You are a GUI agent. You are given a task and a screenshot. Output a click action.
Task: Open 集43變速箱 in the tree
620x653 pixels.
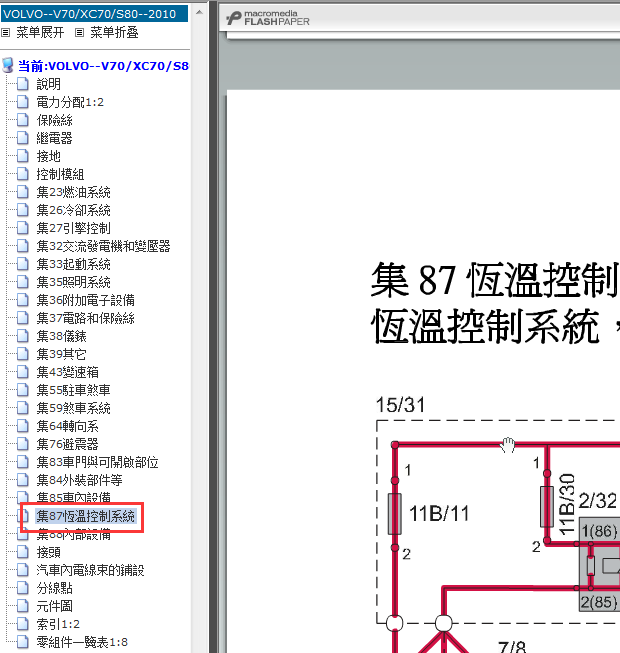pyautogui.click(x=67, y=372)
